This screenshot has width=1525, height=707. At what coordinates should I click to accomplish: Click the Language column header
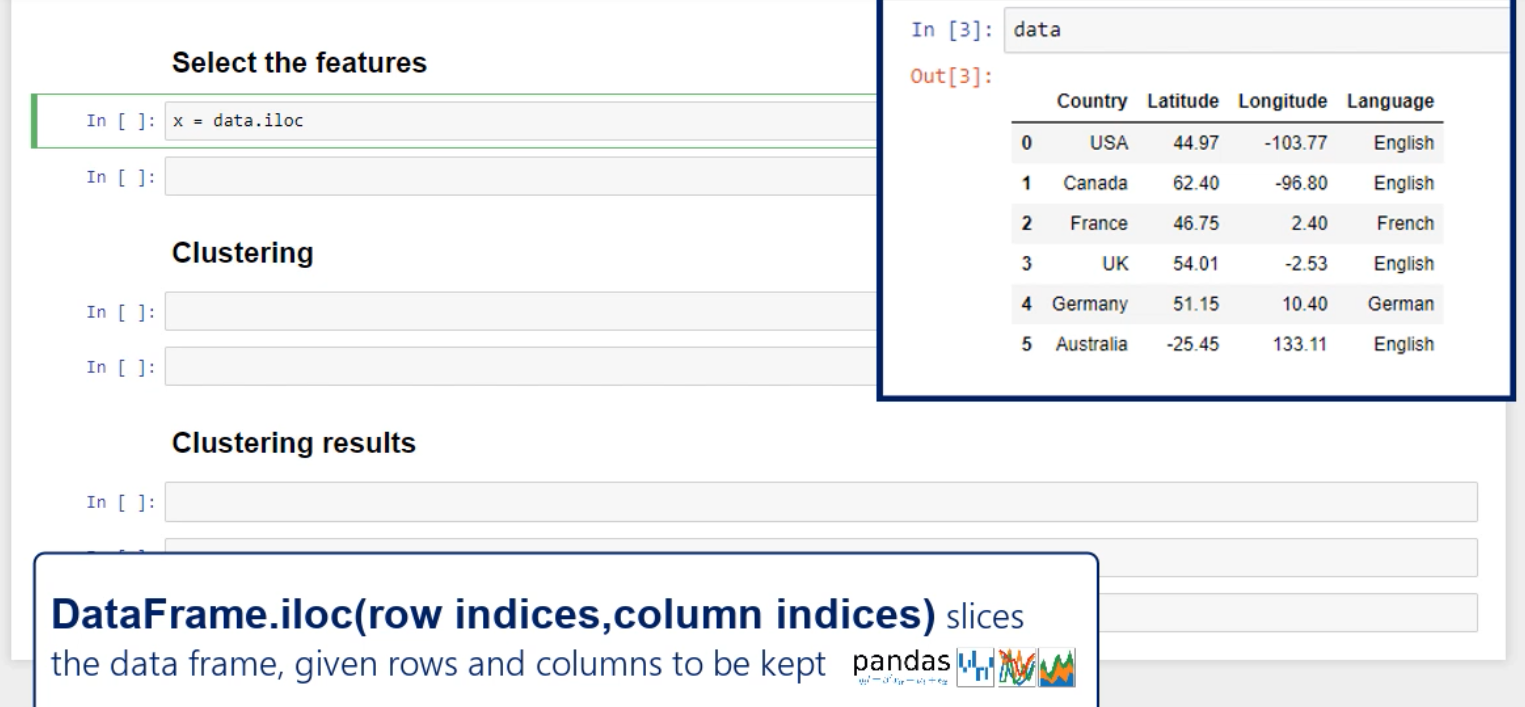pyautogui.click(x=1390, y=101)
